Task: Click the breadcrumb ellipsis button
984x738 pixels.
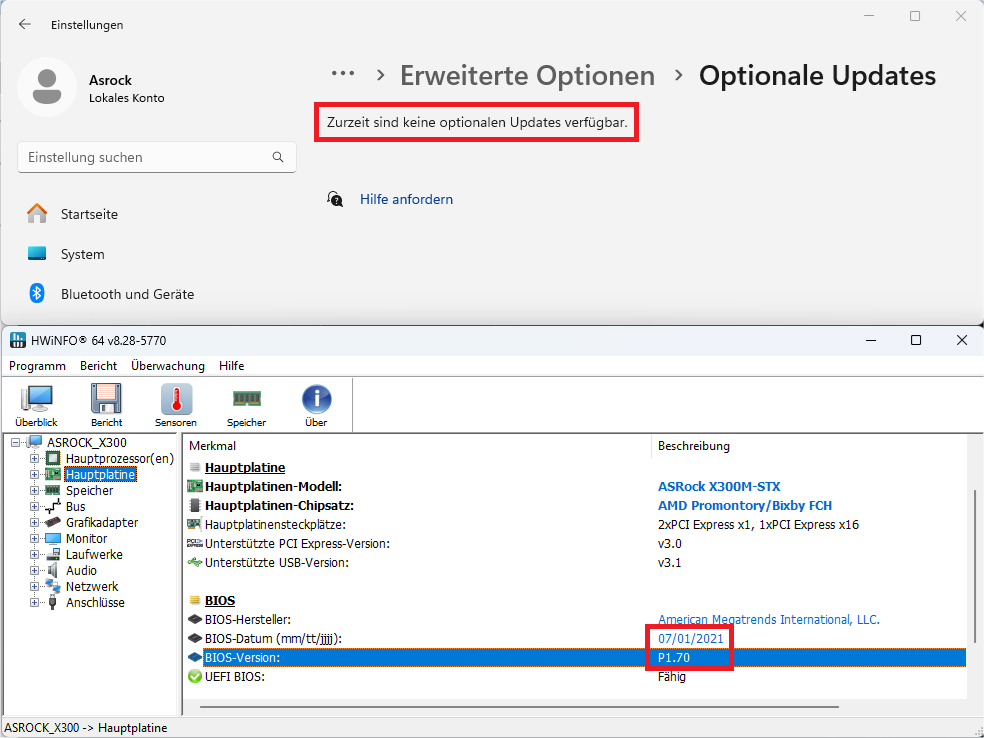Action: pos(343,74)
